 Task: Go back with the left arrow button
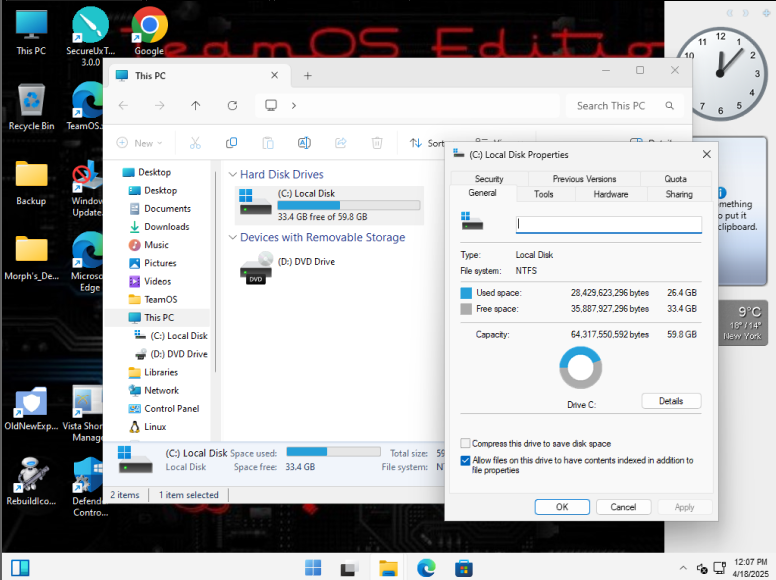point(123,105)
